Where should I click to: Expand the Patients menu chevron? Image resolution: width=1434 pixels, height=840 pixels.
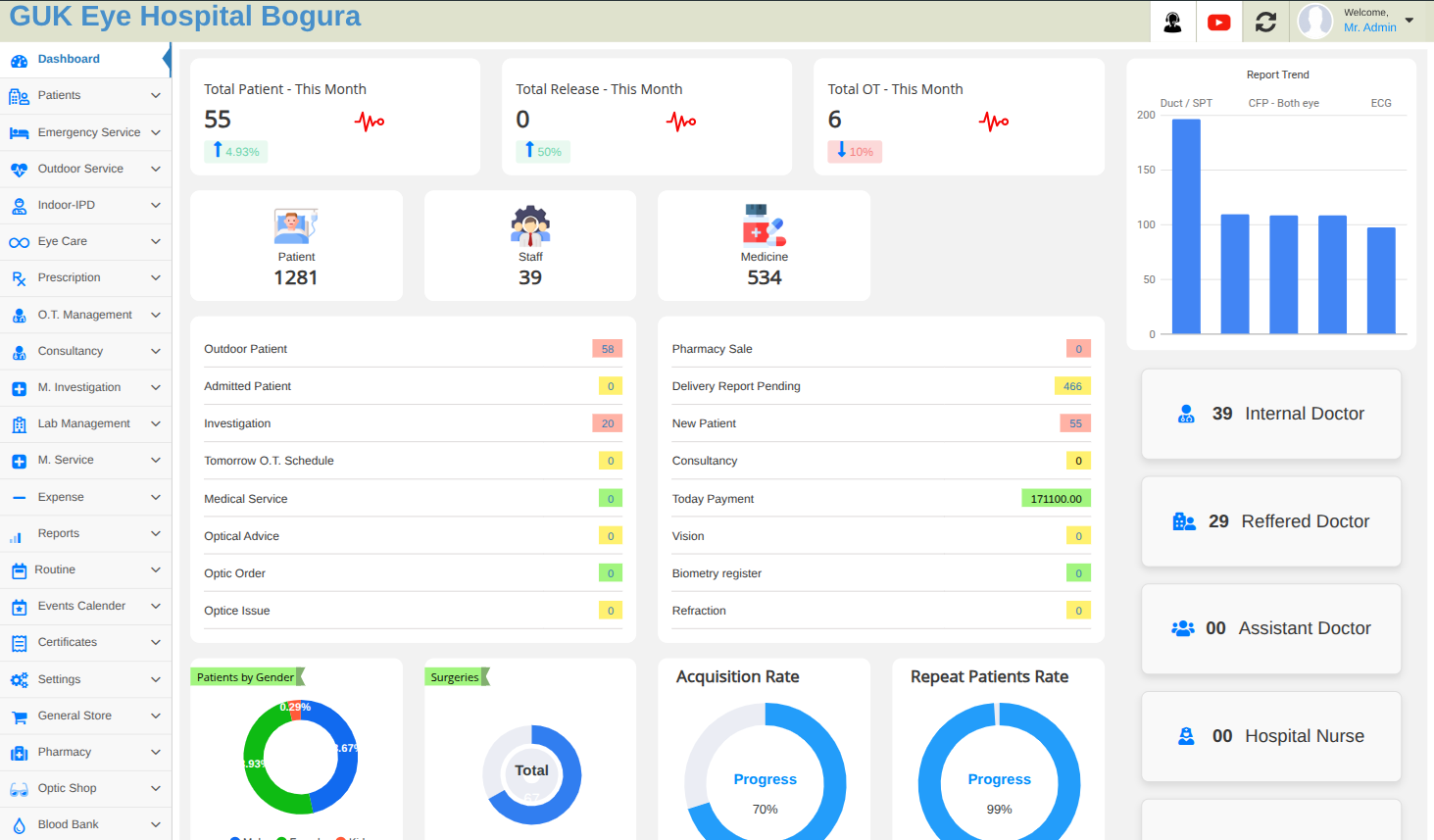(156, 95)
